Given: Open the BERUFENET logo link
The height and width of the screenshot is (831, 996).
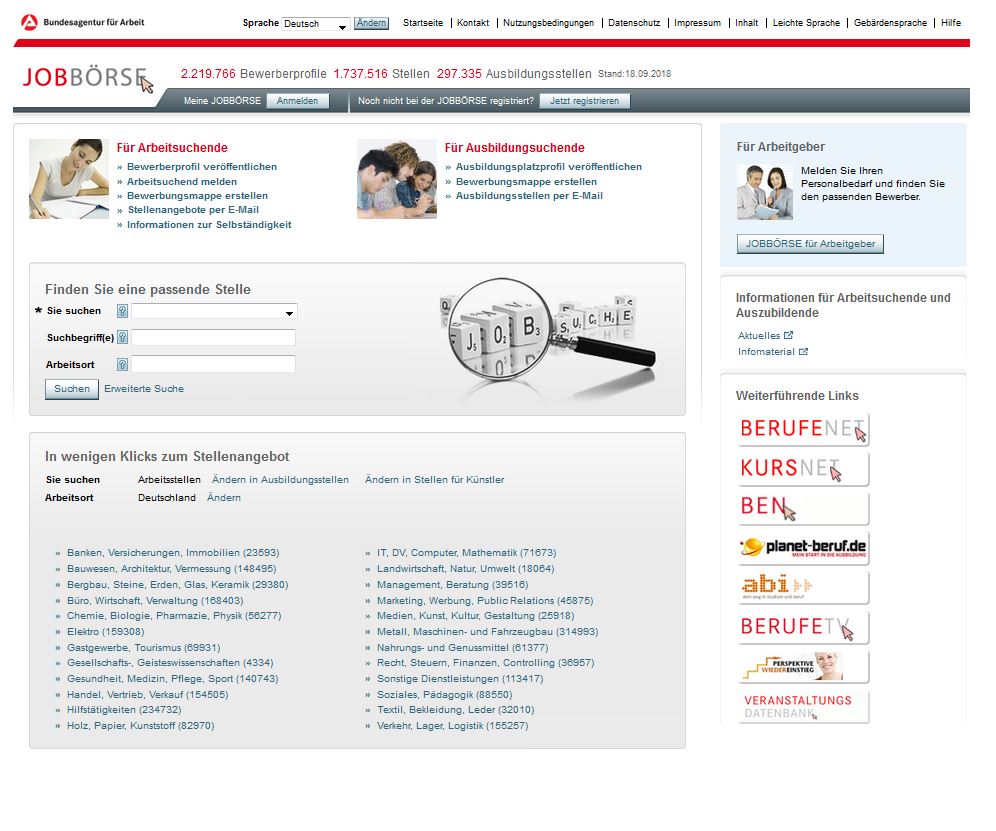Looking at the screenshot, I should click(804, 429).
